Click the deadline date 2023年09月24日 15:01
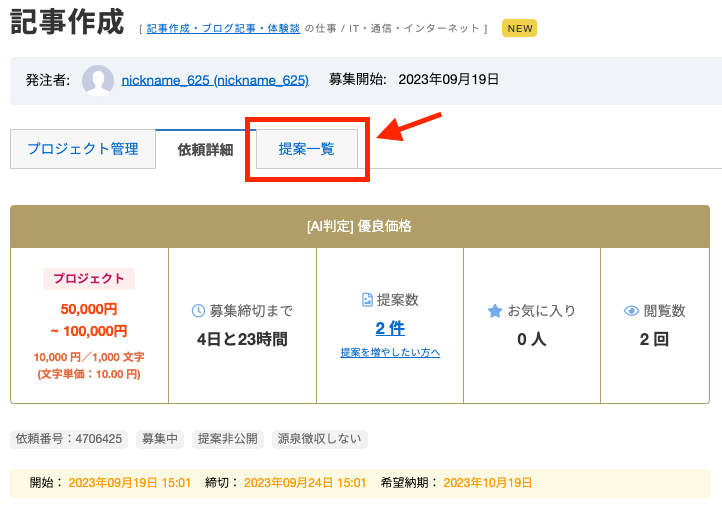Screen dimensions: 722x509 (305, 483)
